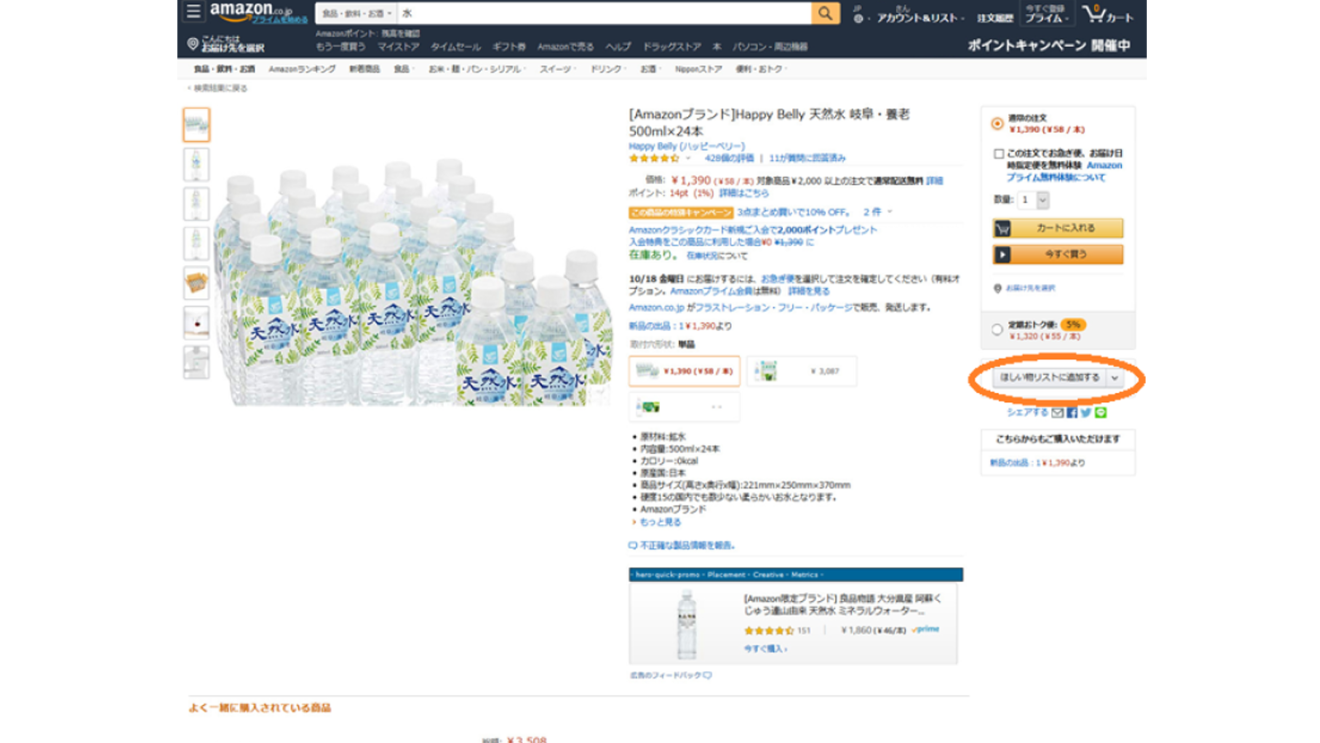1320x743 pixels.
Task: Select the sixth product thumbnail image
Action: click(196, 322)
